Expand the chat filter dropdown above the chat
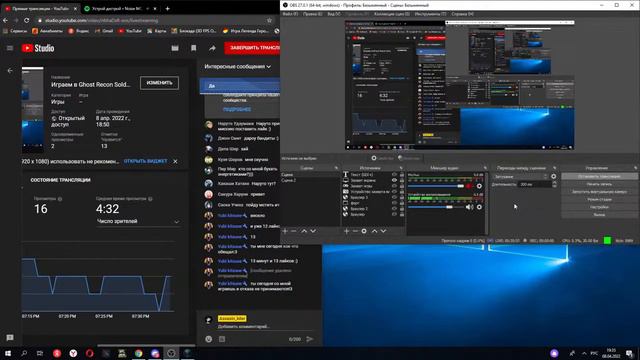Image resolution: width=640 pixels, height=360 pixels. pyautogui.click(x=238, y=67)
